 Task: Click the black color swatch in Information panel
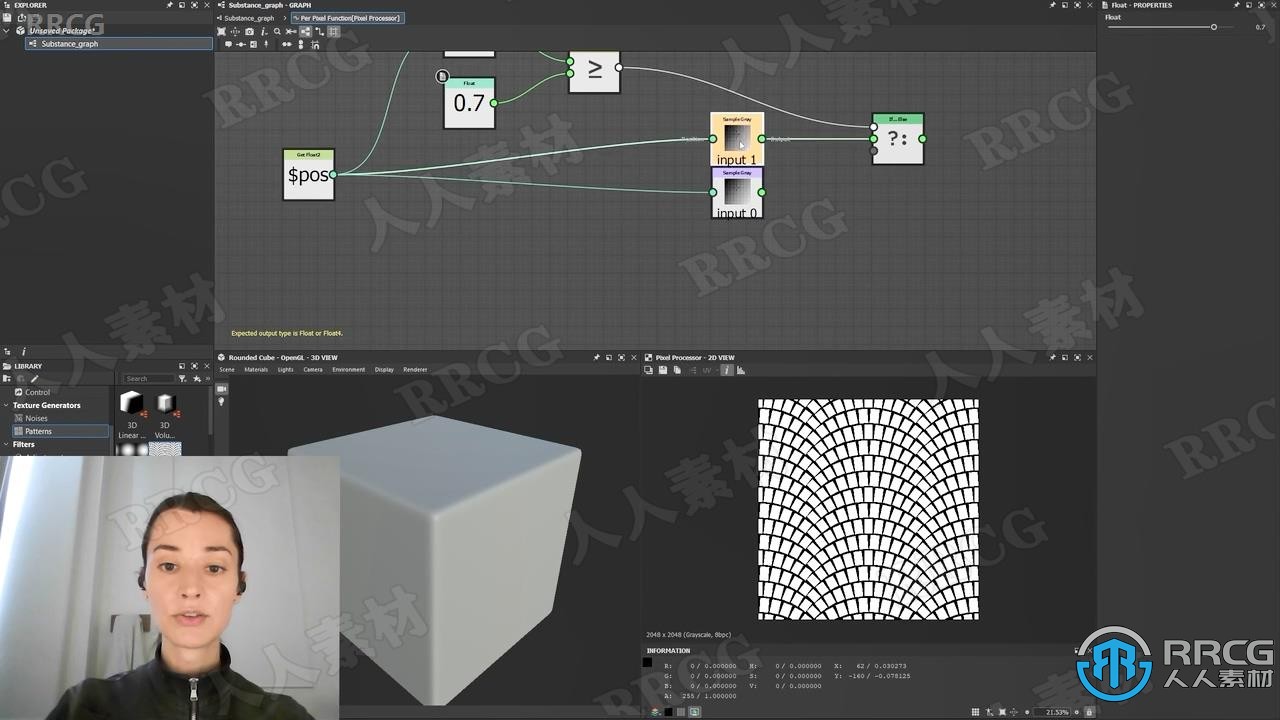647,662
